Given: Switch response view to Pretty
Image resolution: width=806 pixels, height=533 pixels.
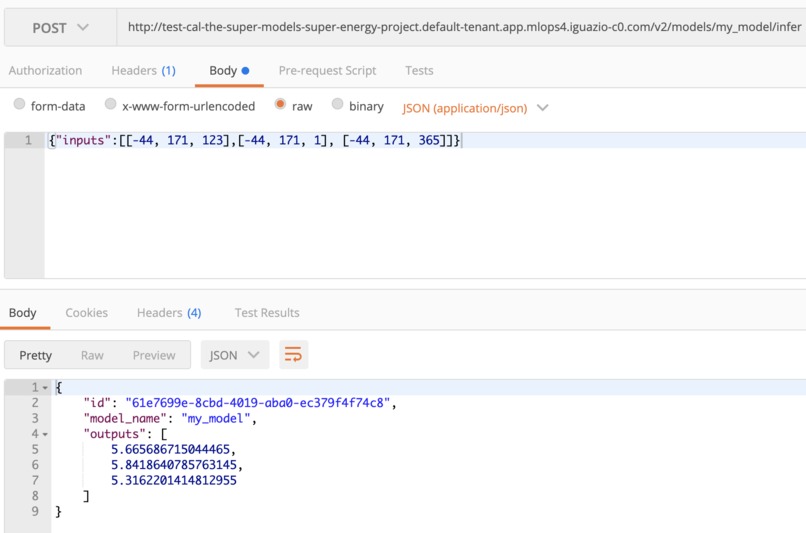Looking at the screenshot, I should (x=35, y=355).
